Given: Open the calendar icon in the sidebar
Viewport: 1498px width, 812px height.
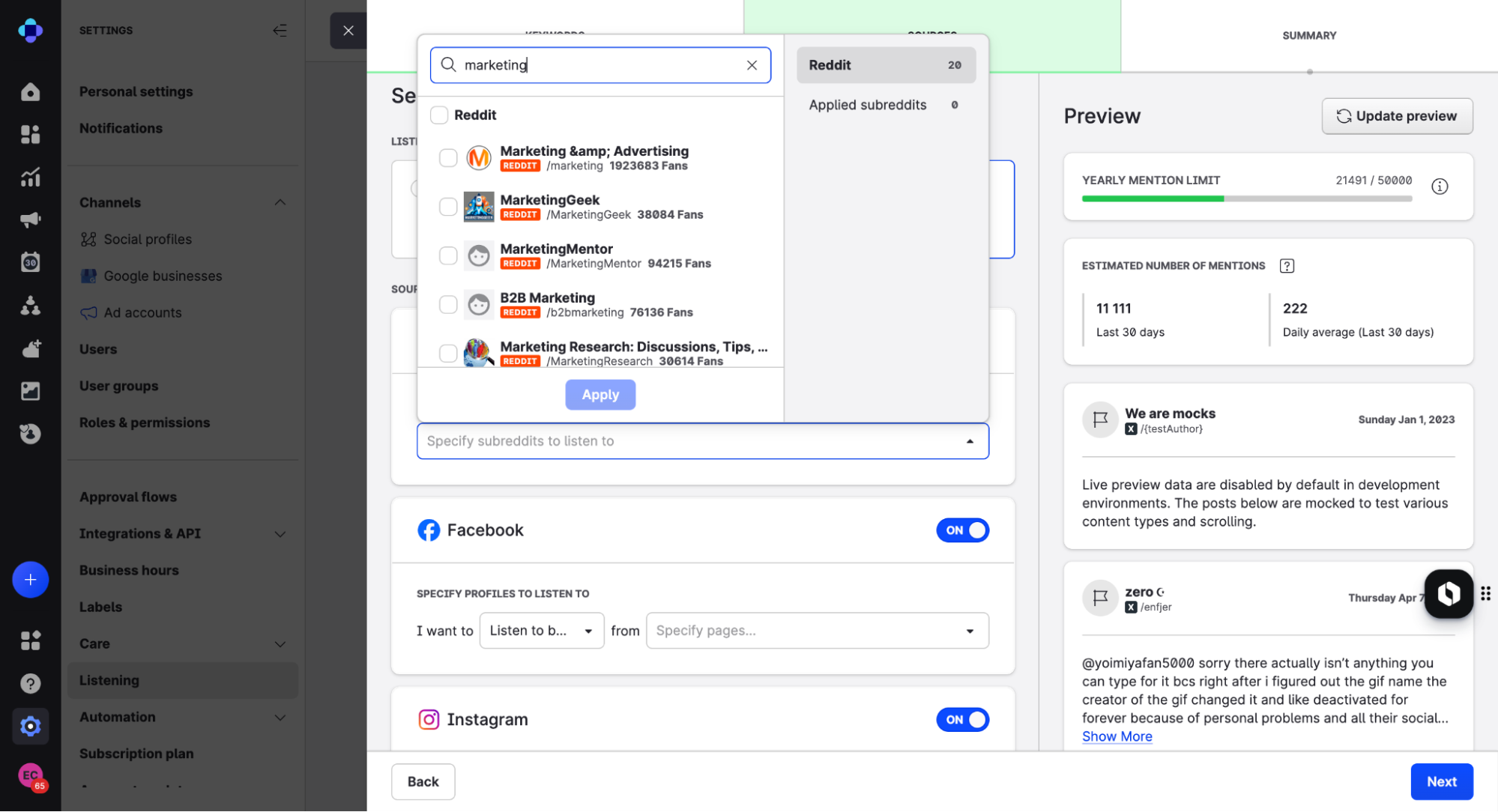Looking at the screenshot, I should click(30, 262).
